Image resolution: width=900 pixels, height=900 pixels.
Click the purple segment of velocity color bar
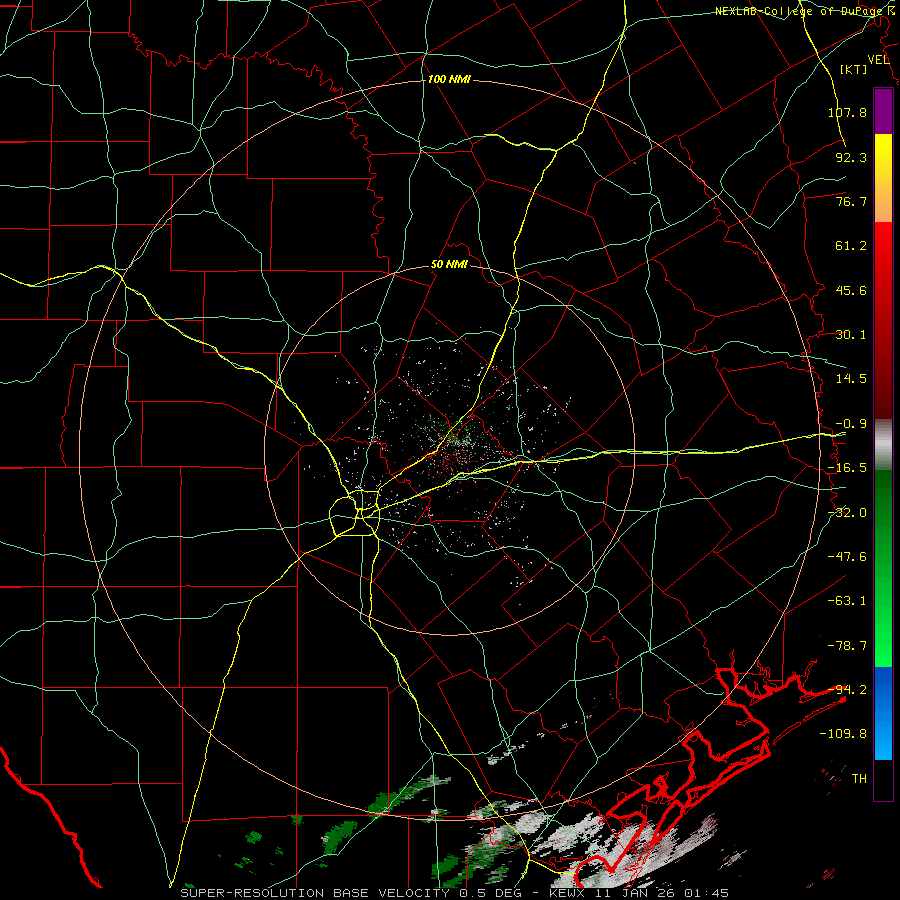pos(883,112)
